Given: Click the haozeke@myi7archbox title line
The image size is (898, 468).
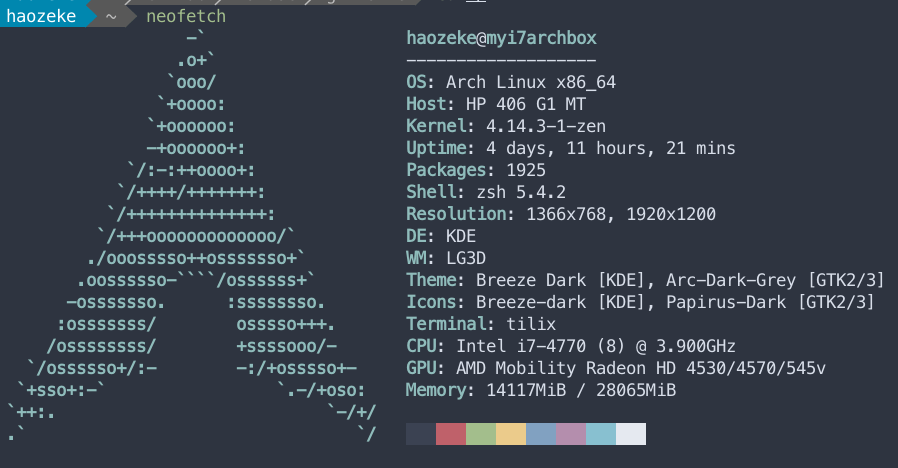Looking at the screenshot, I should click(x=501, y=38).
